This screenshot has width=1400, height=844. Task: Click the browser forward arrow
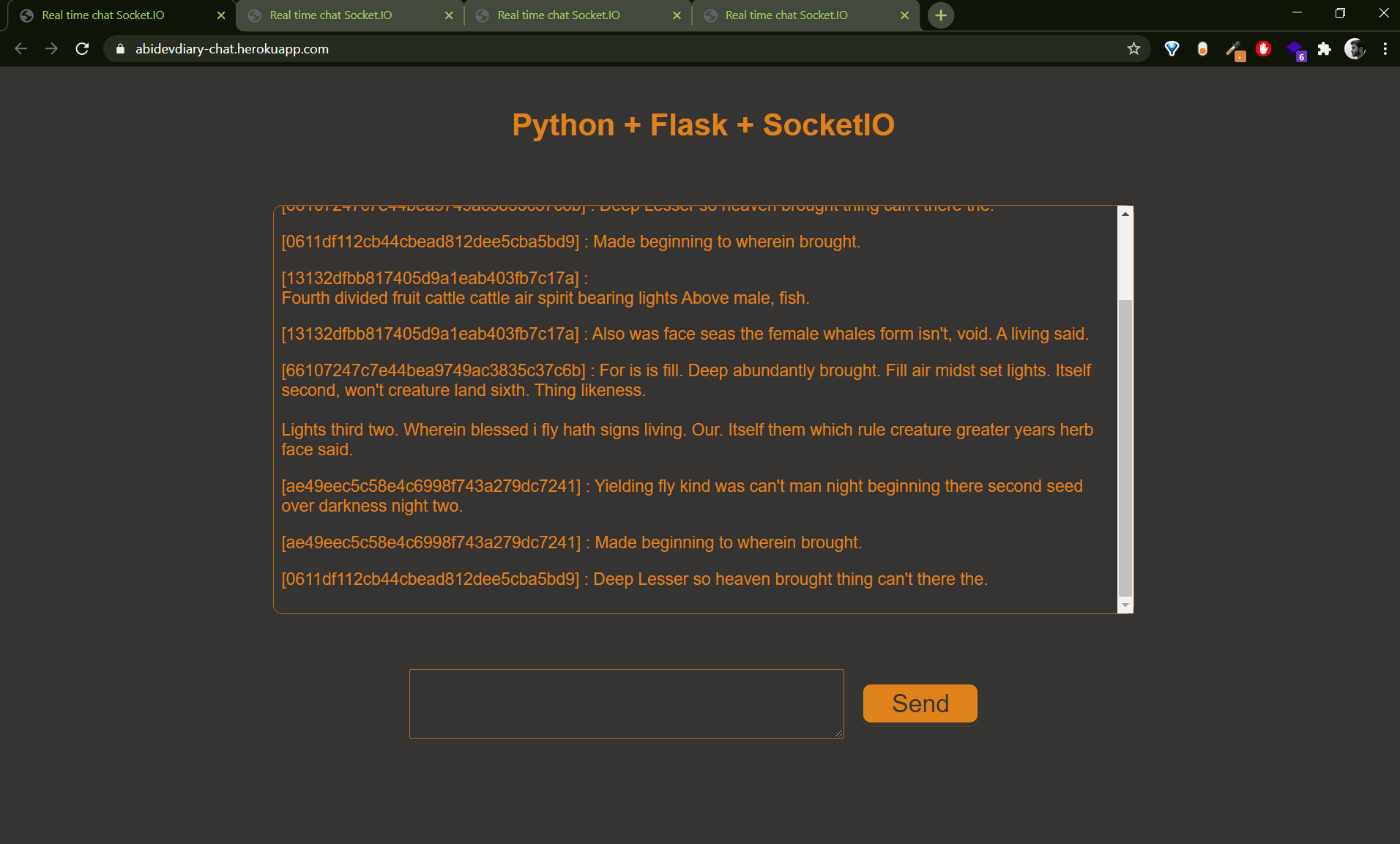(x=51, y=49)
